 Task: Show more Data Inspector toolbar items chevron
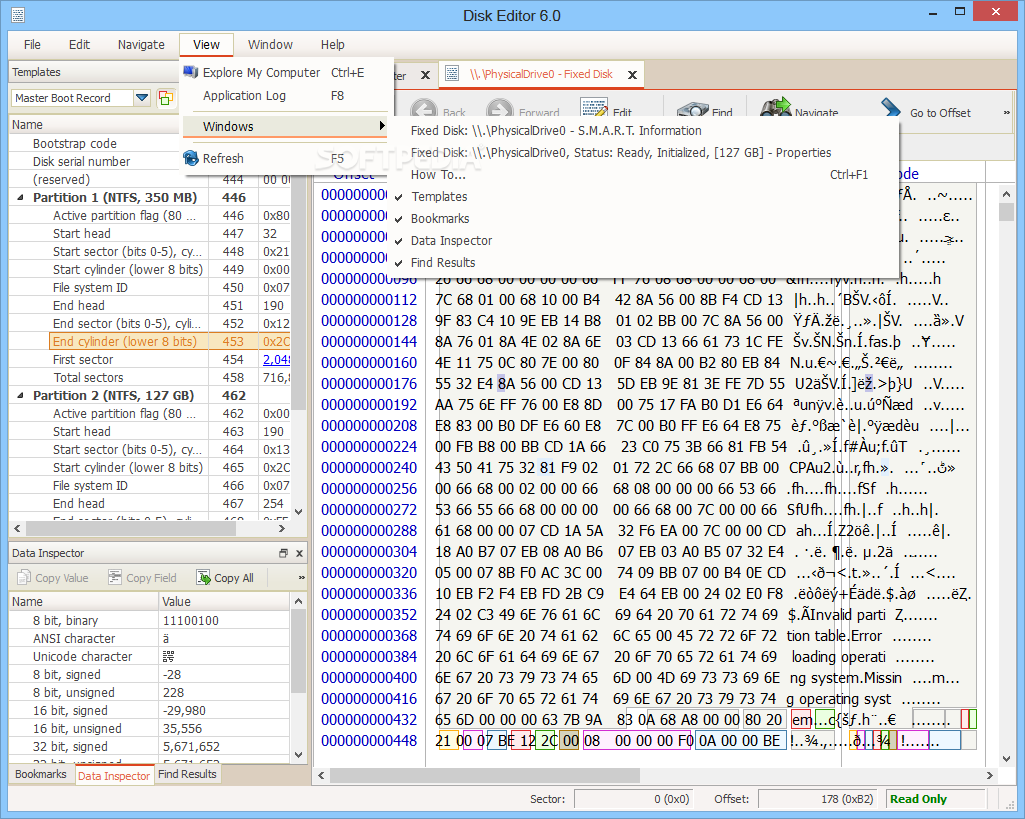[x=301, y=577]
